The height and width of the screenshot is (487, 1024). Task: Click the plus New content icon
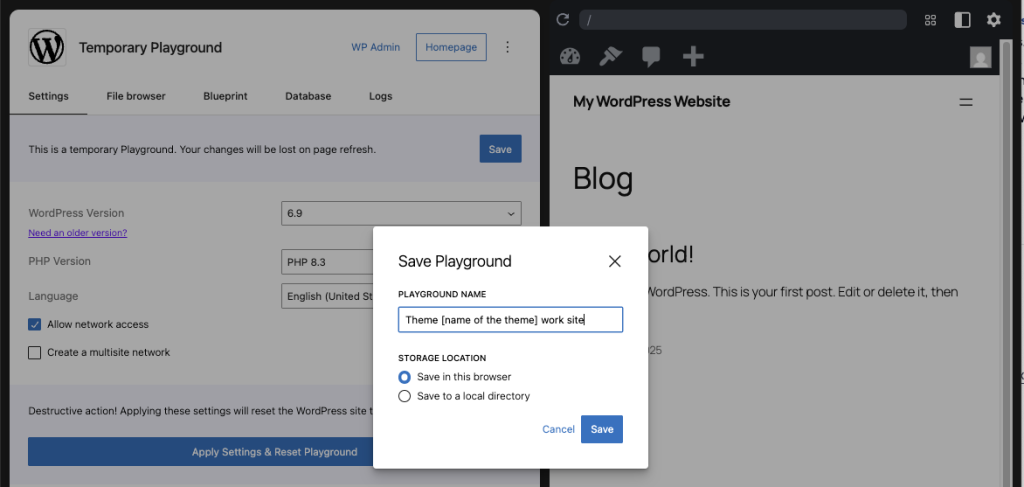693,57
